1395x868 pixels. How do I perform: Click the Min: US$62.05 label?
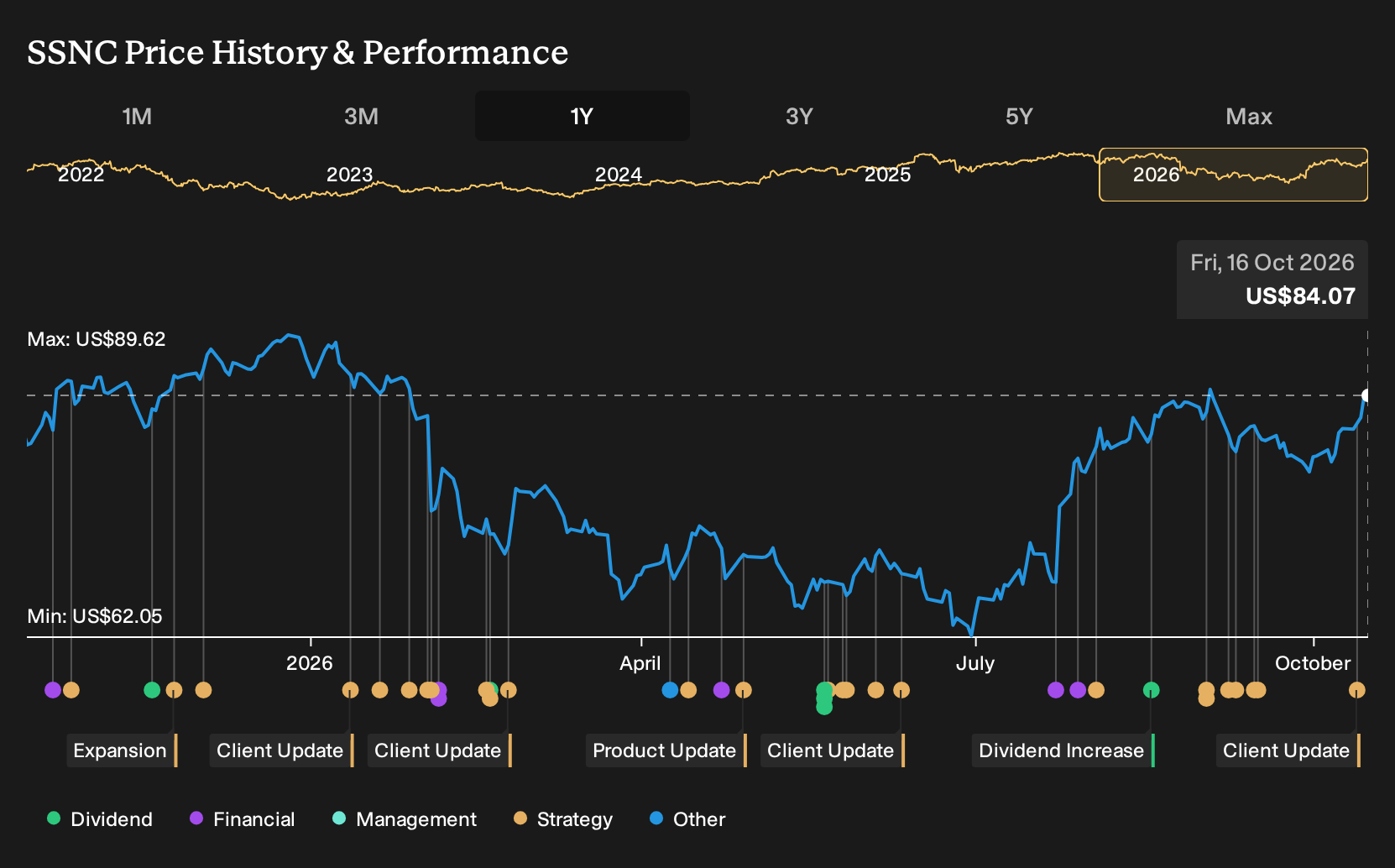coord(95,616)
